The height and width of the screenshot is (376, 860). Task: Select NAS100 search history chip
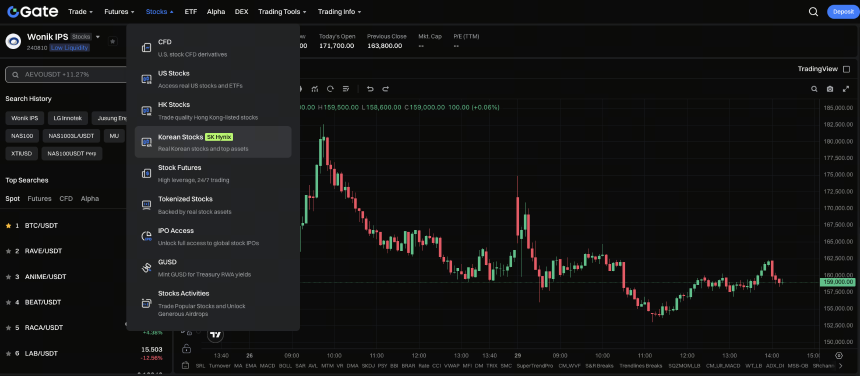21,135
